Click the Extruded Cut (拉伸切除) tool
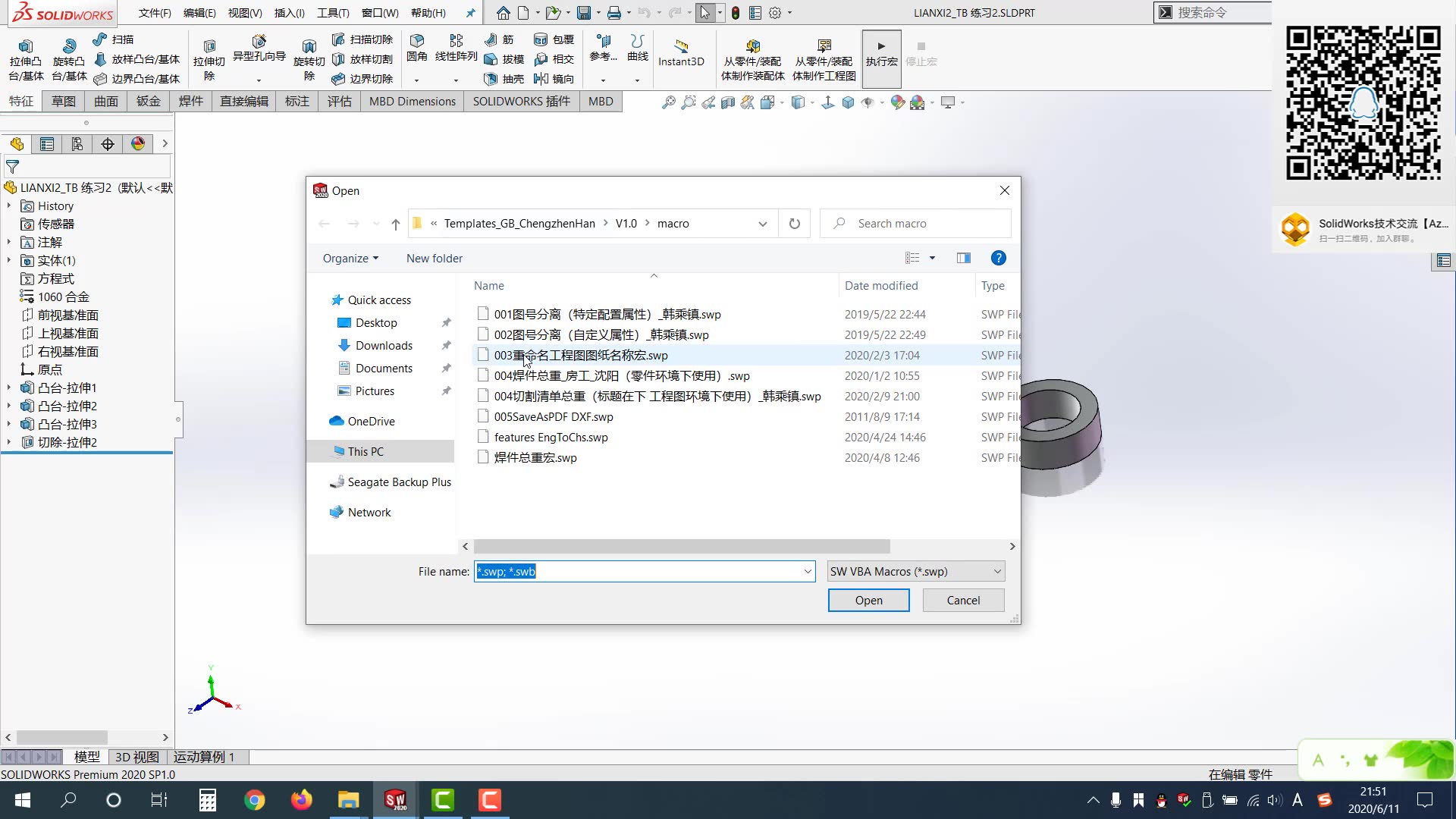 coord(209,59)
